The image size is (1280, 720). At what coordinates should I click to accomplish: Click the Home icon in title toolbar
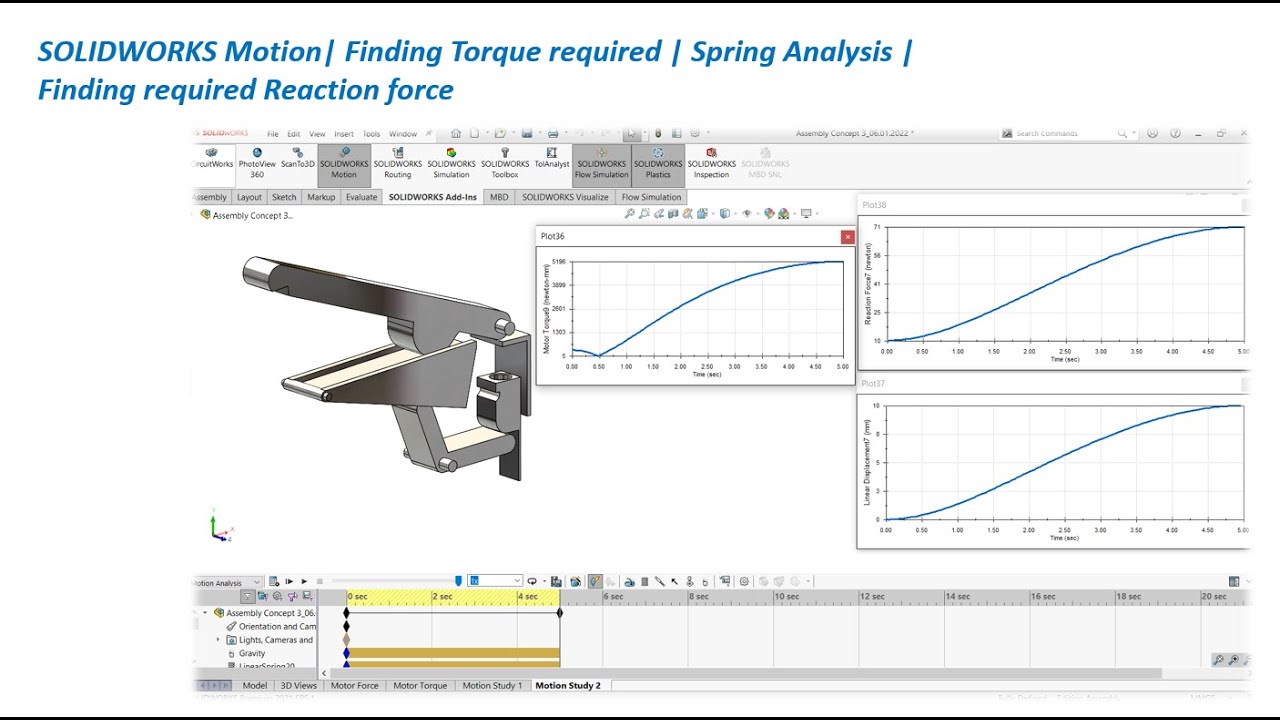click(x=456, y=133)
